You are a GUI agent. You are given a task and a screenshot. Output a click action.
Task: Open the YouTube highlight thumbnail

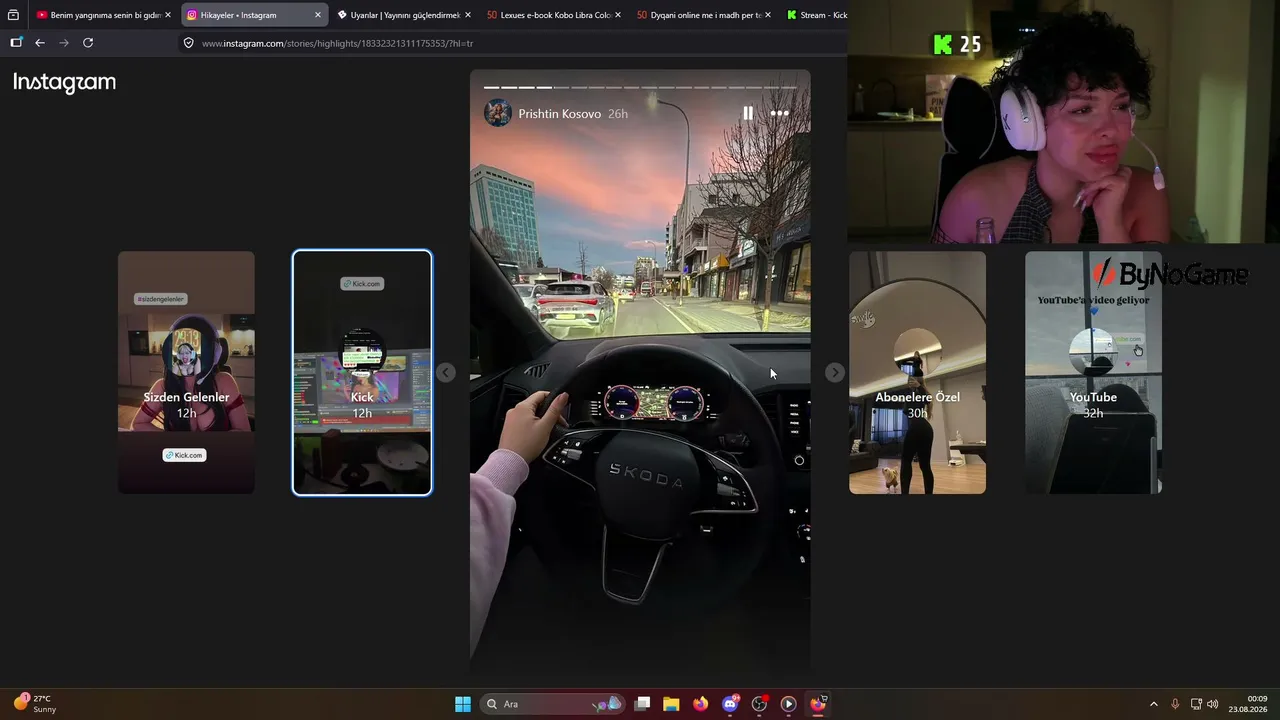(x=1093, y=372)
